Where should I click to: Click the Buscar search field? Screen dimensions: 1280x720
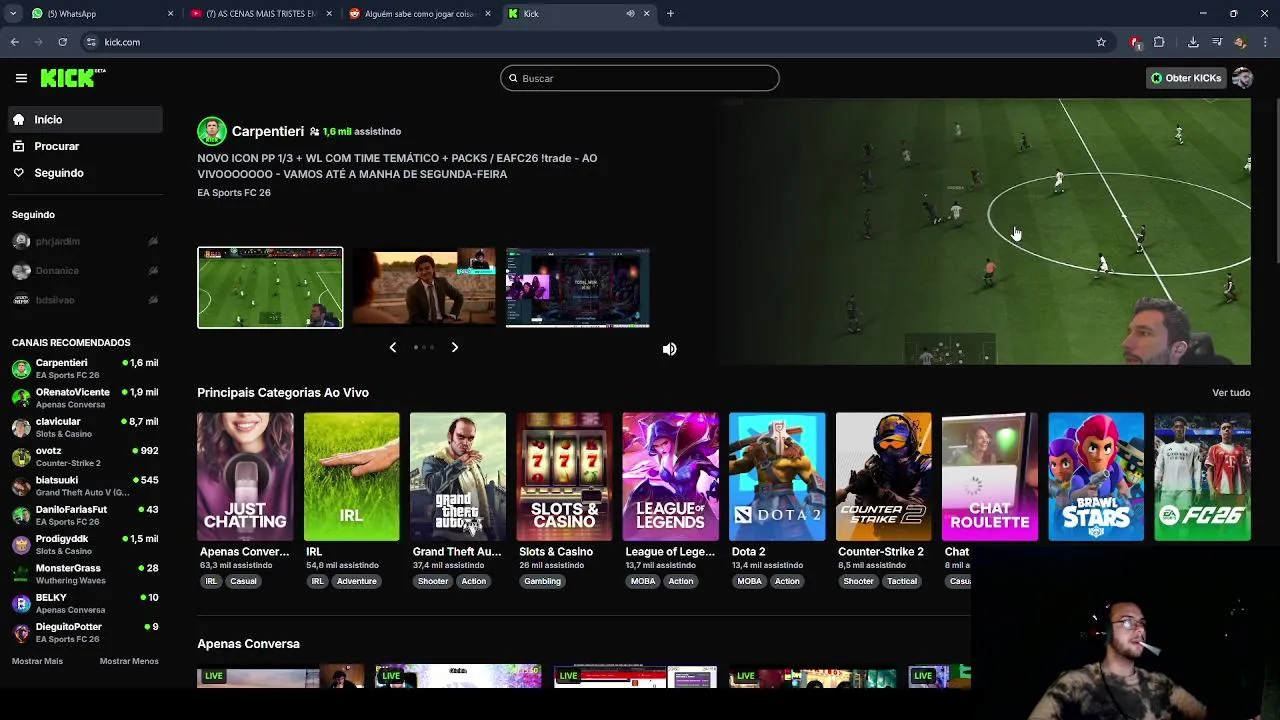click(640, 78)
